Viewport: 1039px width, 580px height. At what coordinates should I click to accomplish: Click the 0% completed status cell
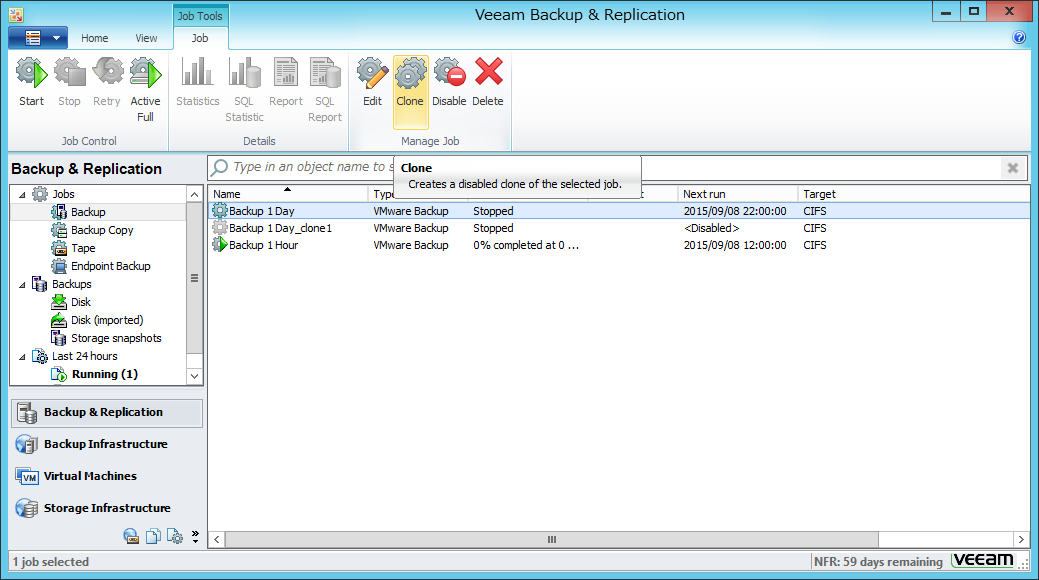[526, 245]
